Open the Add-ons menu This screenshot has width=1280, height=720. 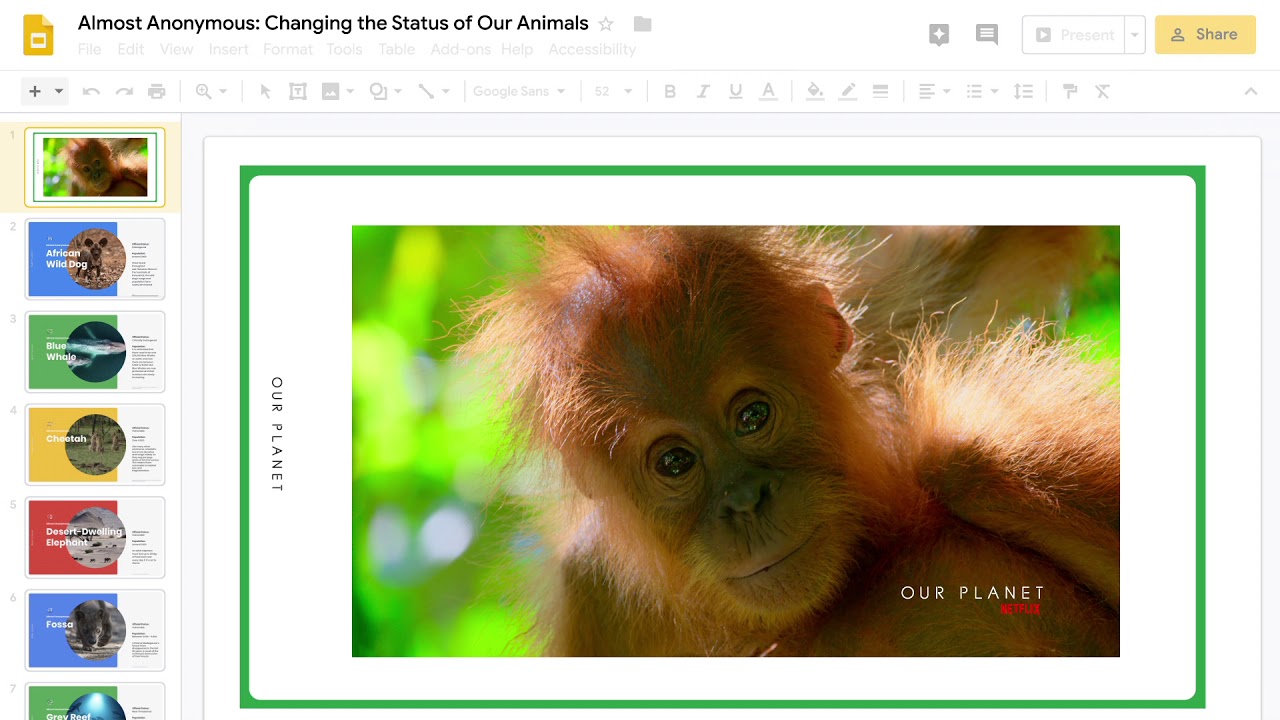point(460,49)
